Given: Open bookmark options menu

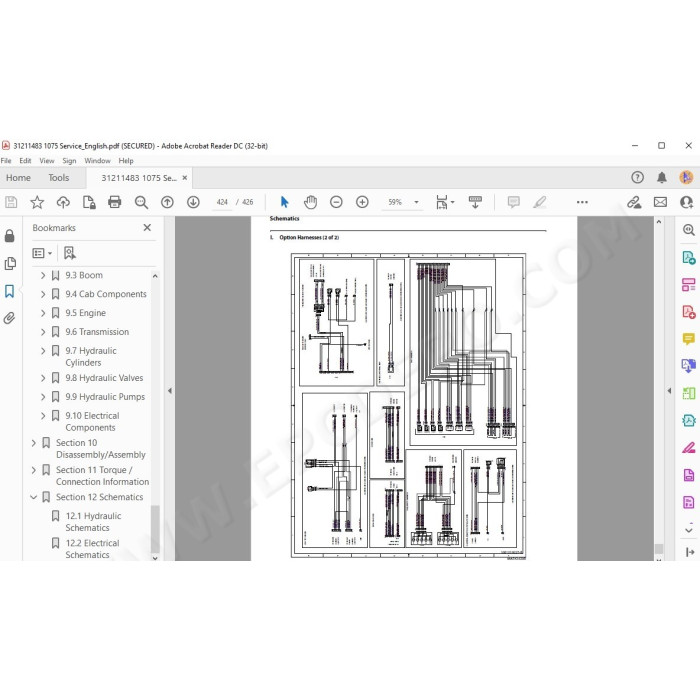Looking at the screenshot, I should (x=42, y=253).
